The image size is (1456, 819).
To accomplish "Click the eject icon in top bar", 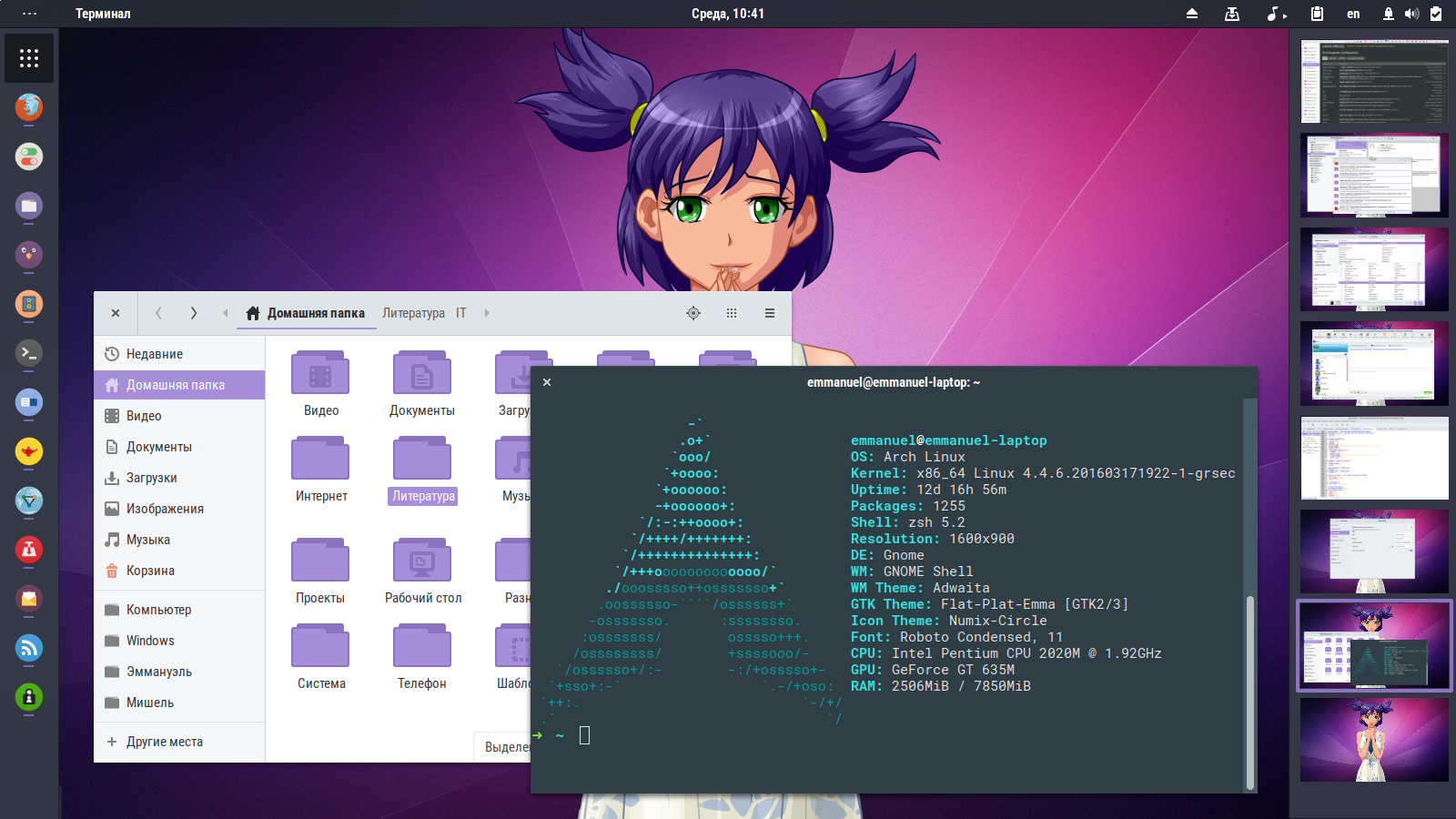I will 1192,14.
